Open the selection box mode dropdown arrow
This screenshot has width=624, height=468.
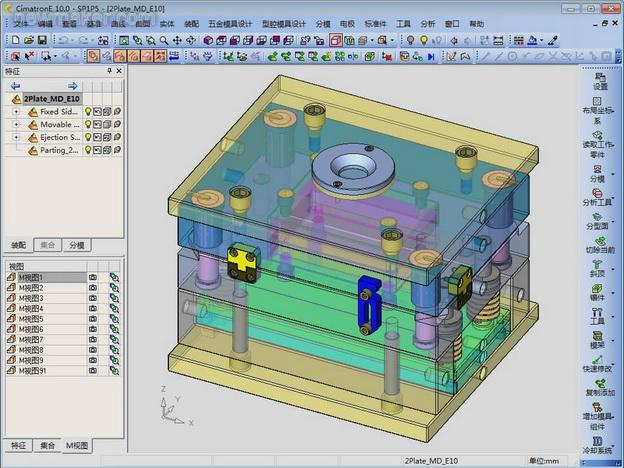pyautogui.click(x=55, y=57)
